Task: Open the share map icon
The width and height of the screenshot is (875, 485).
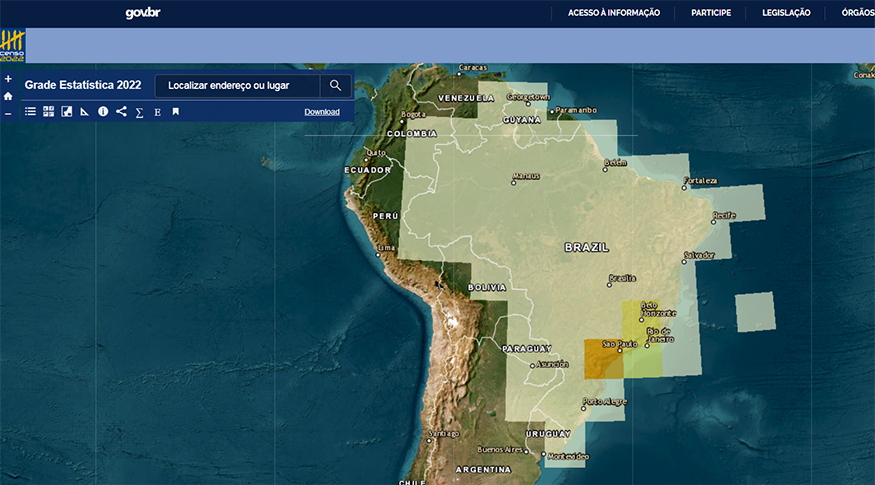Action: [121, 112]
